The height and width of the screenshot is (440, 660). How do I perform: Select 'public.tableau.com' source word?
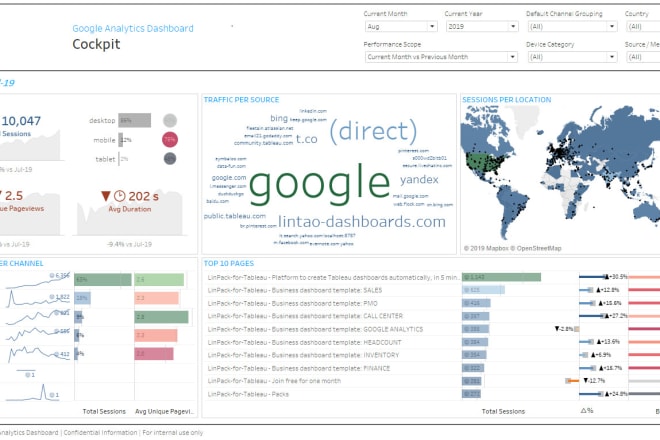click(x=234, y=216)
